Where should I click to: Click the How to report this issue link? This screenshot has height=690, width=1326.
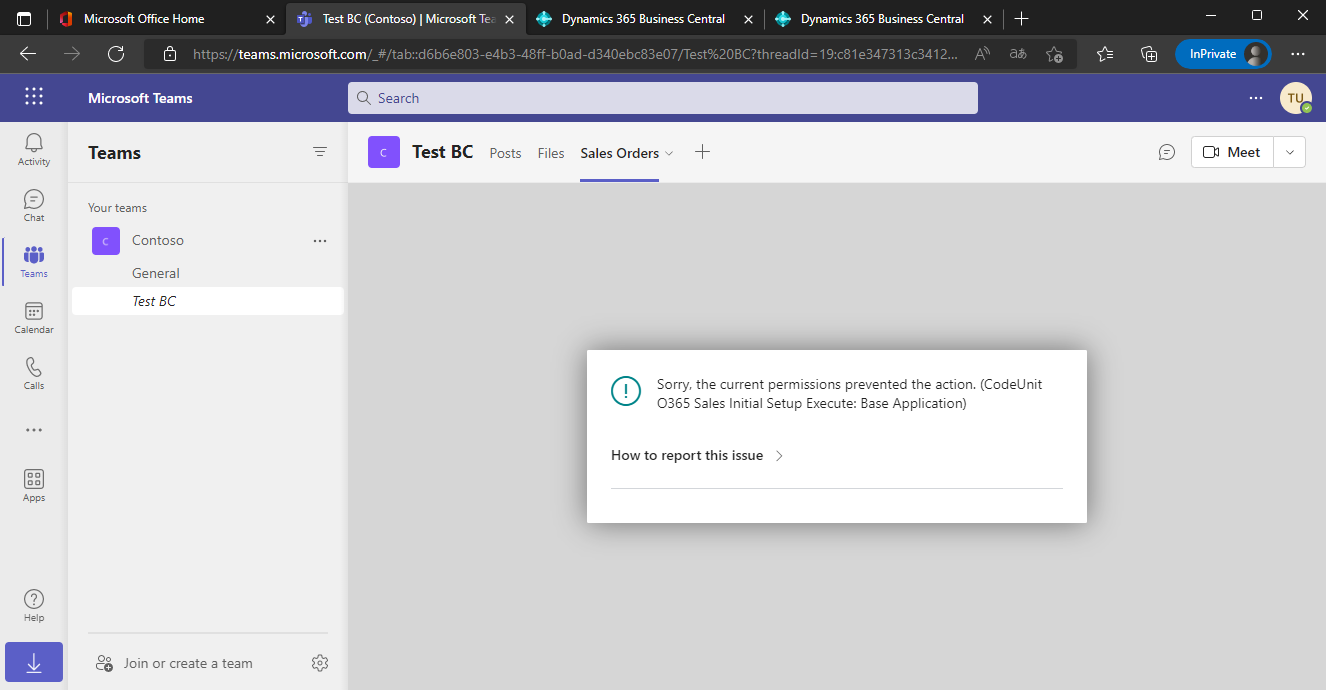pyautogui.click(x=688, y=455)
